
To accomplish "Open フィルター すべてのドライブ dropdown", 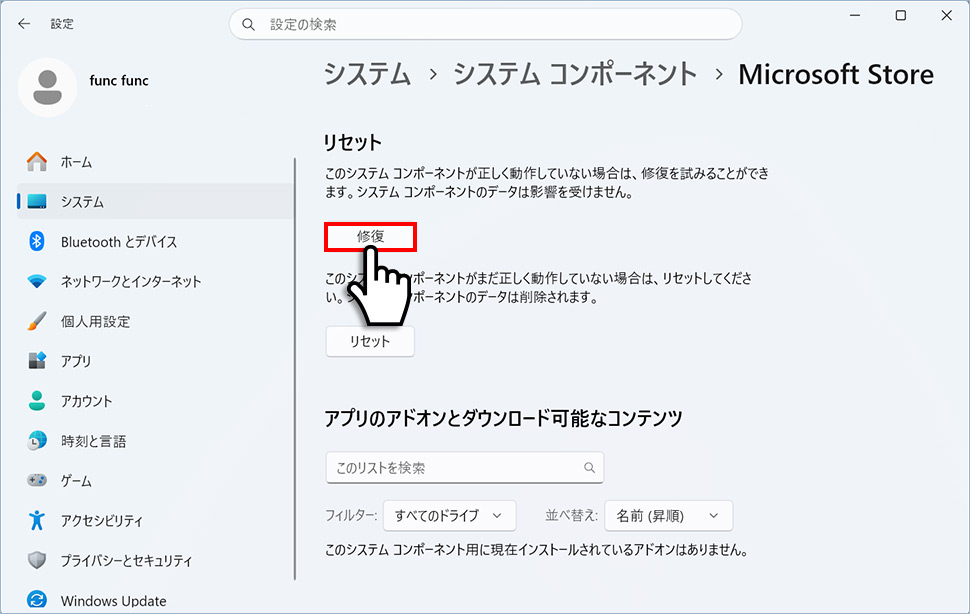I will point(450,515).
